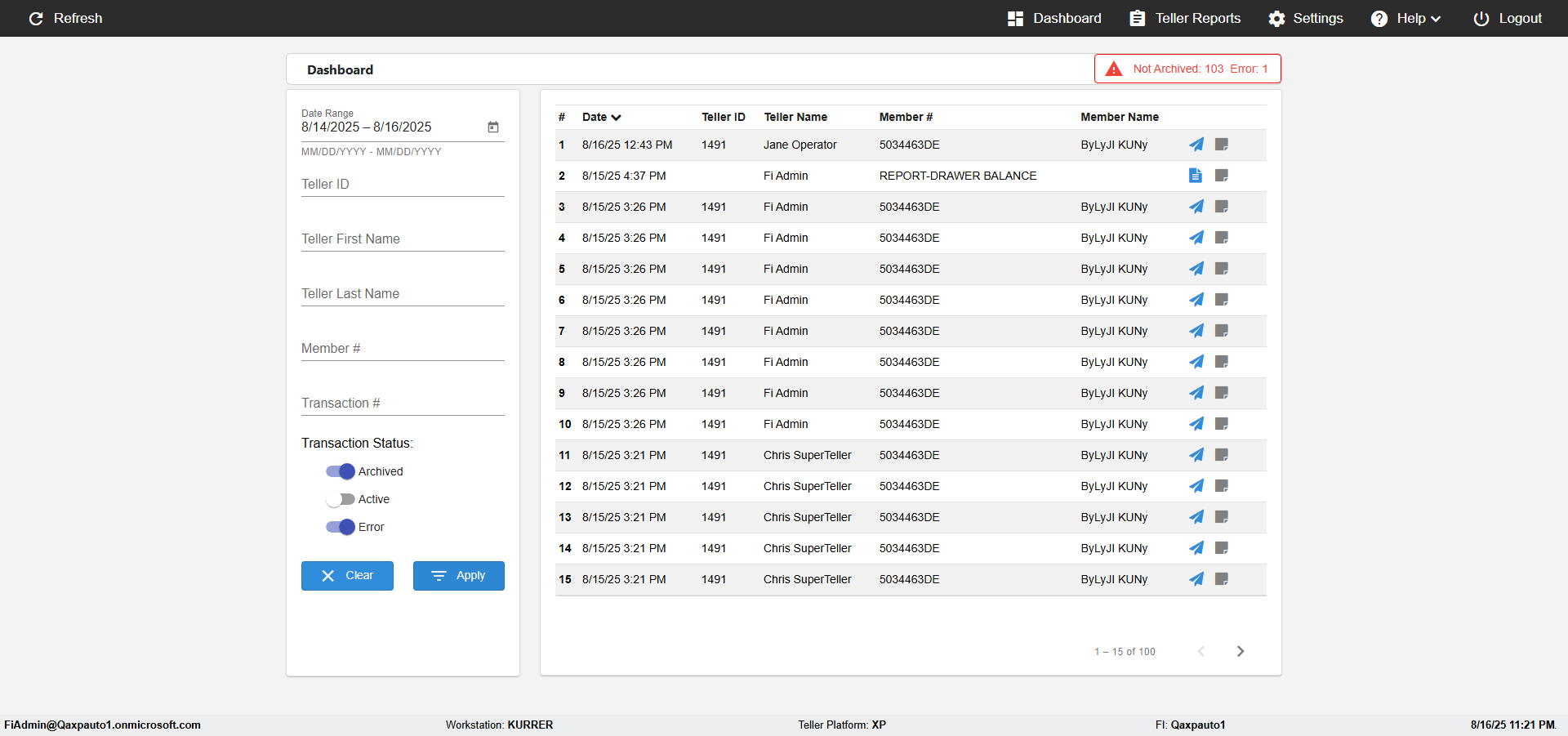Click the Not Archived error alert box
The height and width of the screenshot is (736, 1568).
pos(1187,69)
